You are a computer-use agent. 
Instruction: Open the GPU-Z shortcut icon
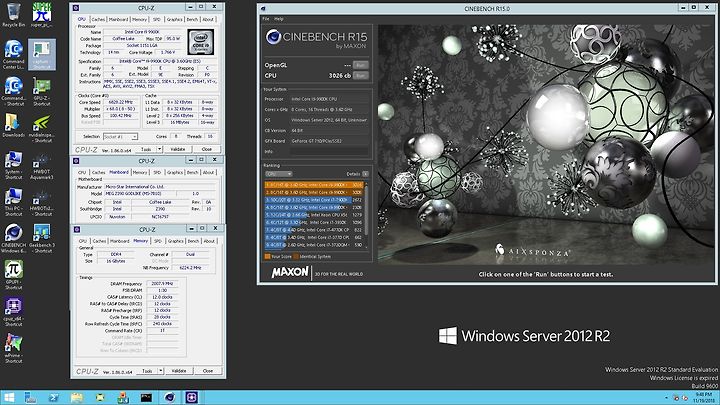click(x=42, y=91)
